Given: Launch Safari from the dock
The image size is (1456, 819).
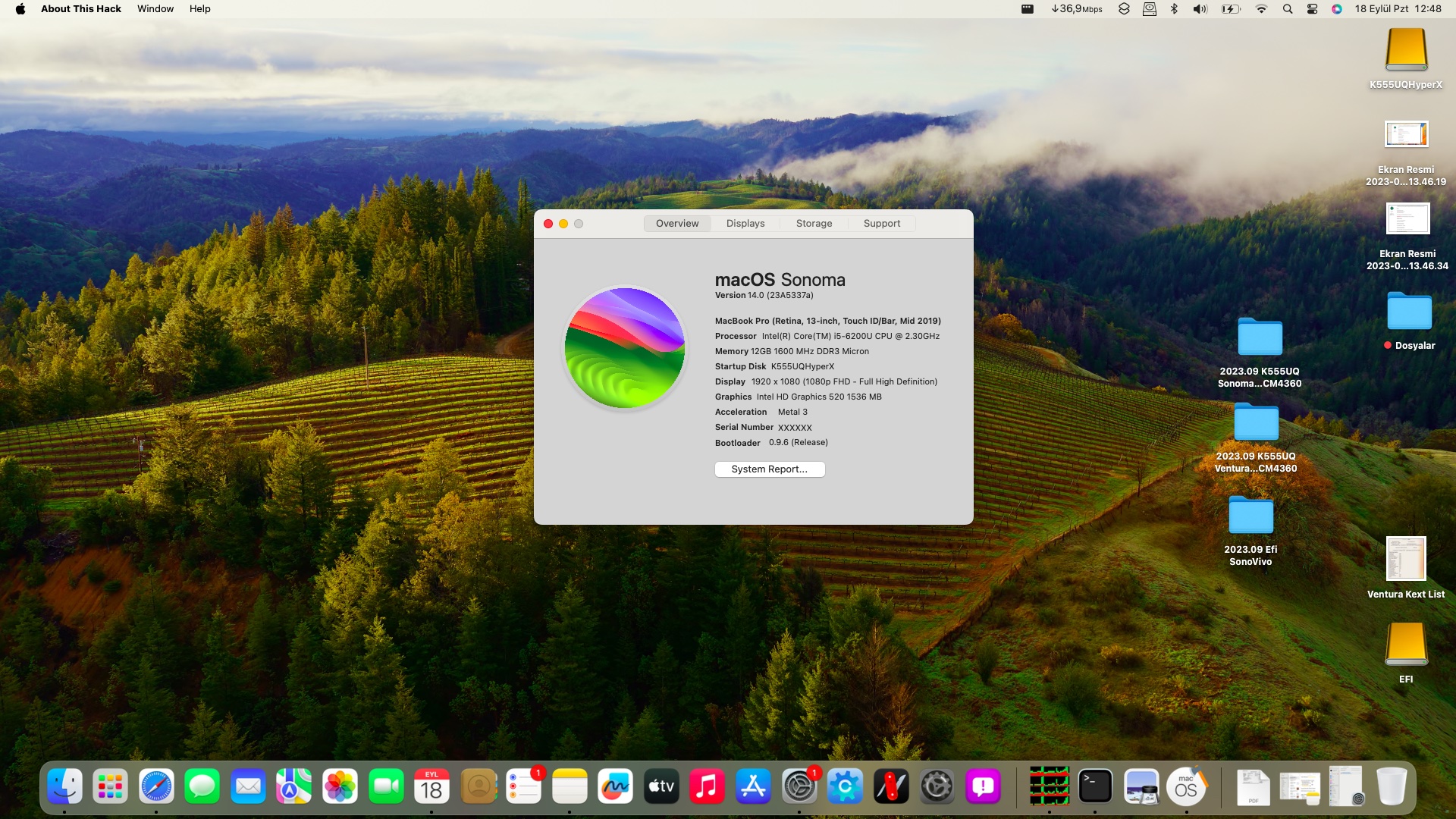Looking at the screenshot, I should [x=156, y=786].
